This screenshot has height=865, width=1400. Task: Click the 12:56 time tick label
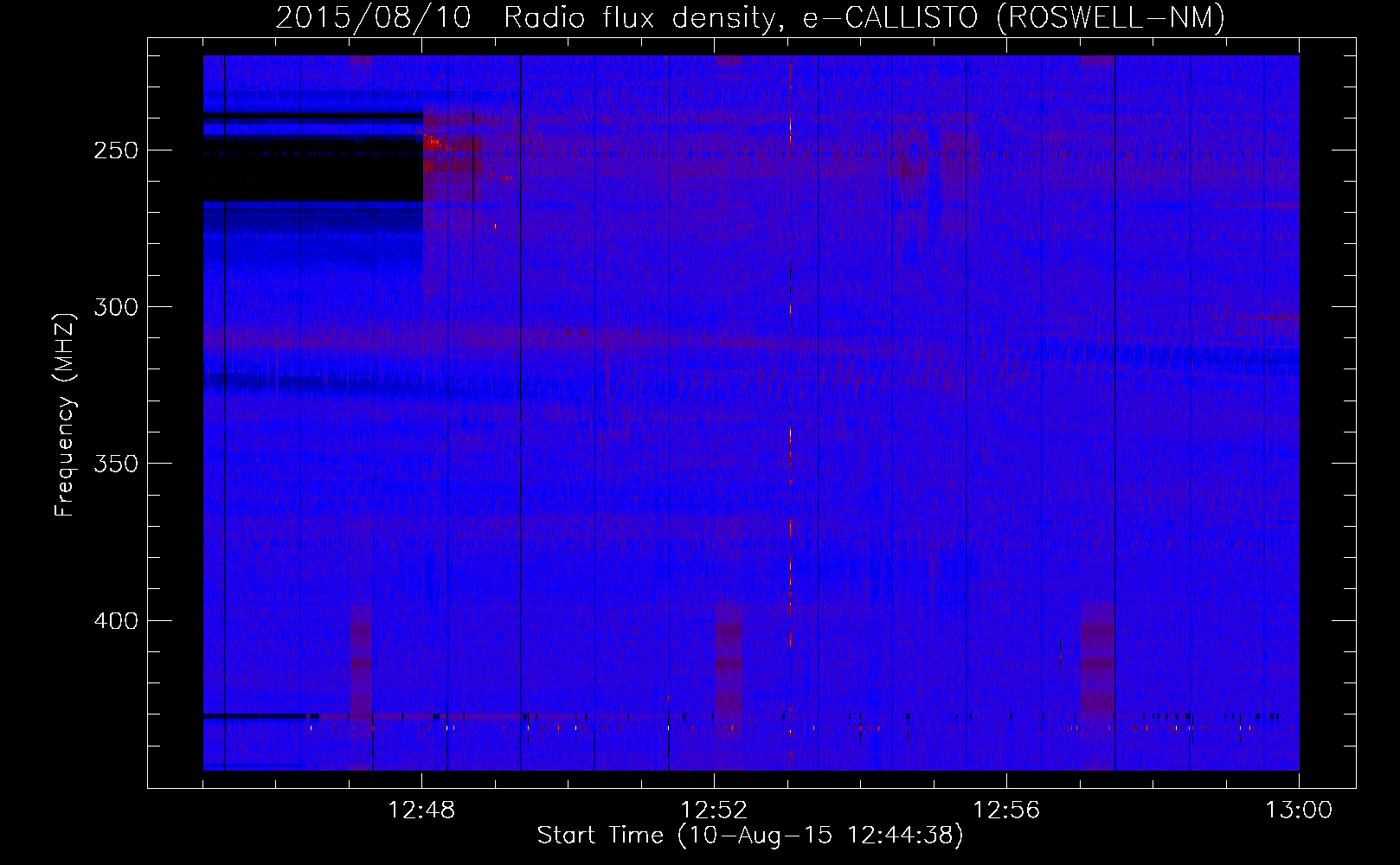coord(1006,811)
